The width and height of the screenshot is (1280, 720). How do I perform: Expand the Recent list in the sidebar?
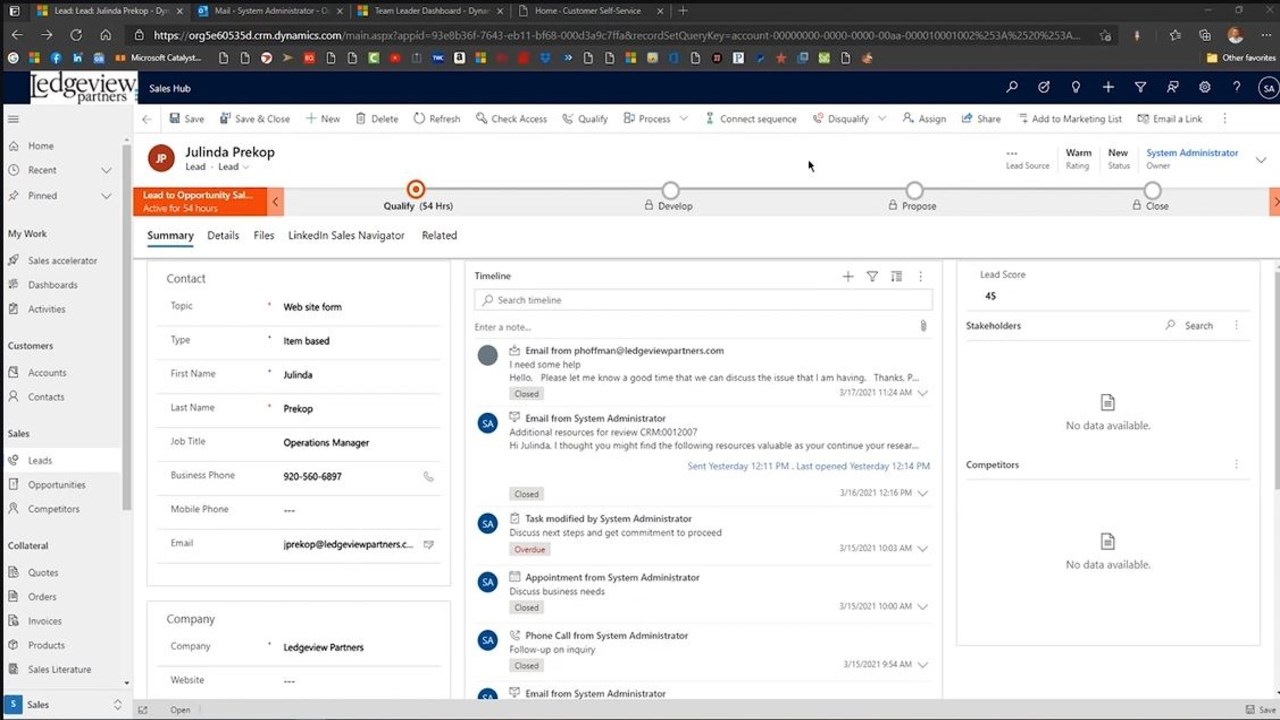tap(106, 170)
